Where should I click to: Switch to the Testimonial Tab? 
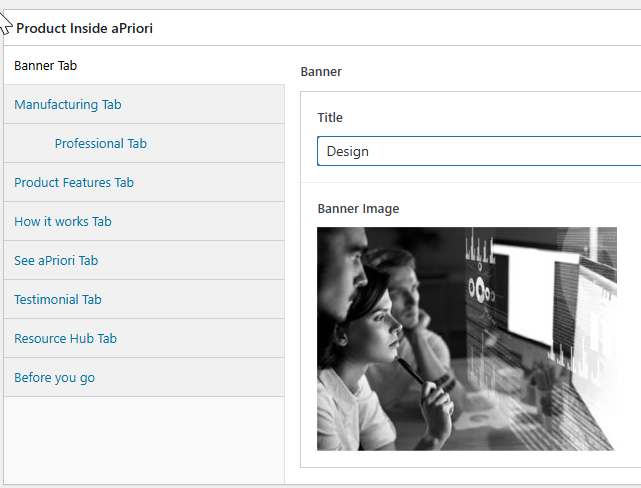[144, 300]
